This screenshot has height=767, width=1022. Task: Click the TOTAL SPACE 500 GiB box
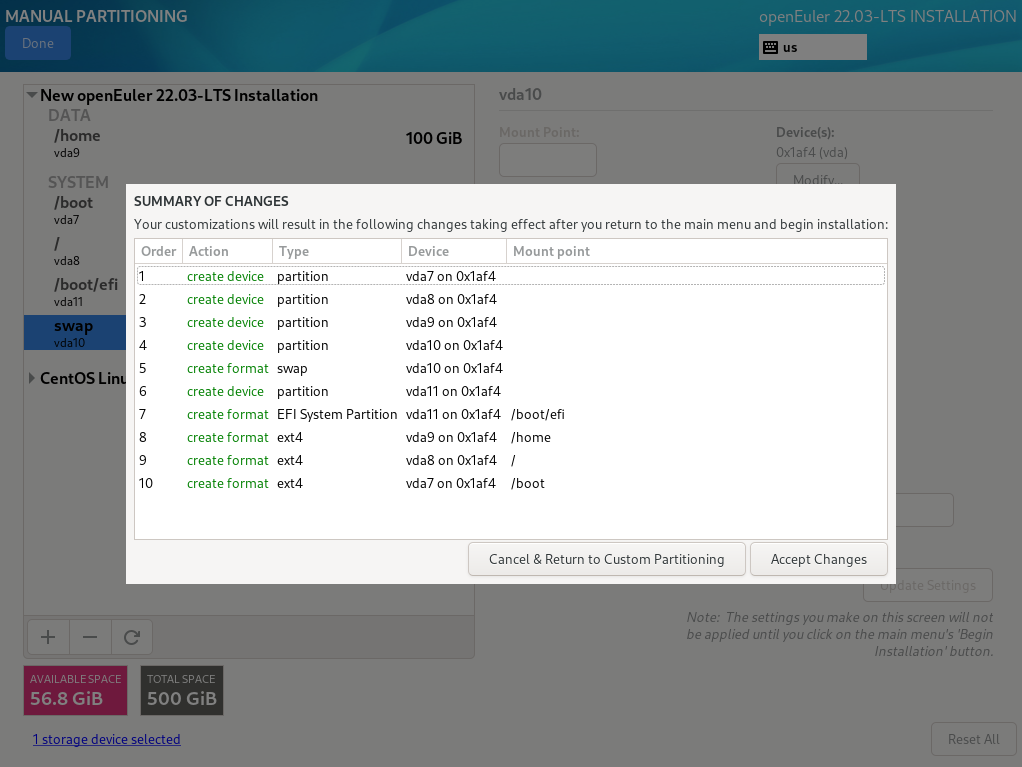click(x=182, y=690)
